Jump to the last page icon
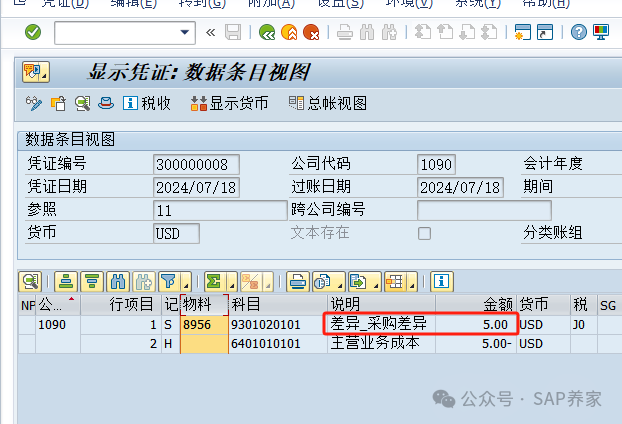 pyautogui.click(x=489, y=32)
